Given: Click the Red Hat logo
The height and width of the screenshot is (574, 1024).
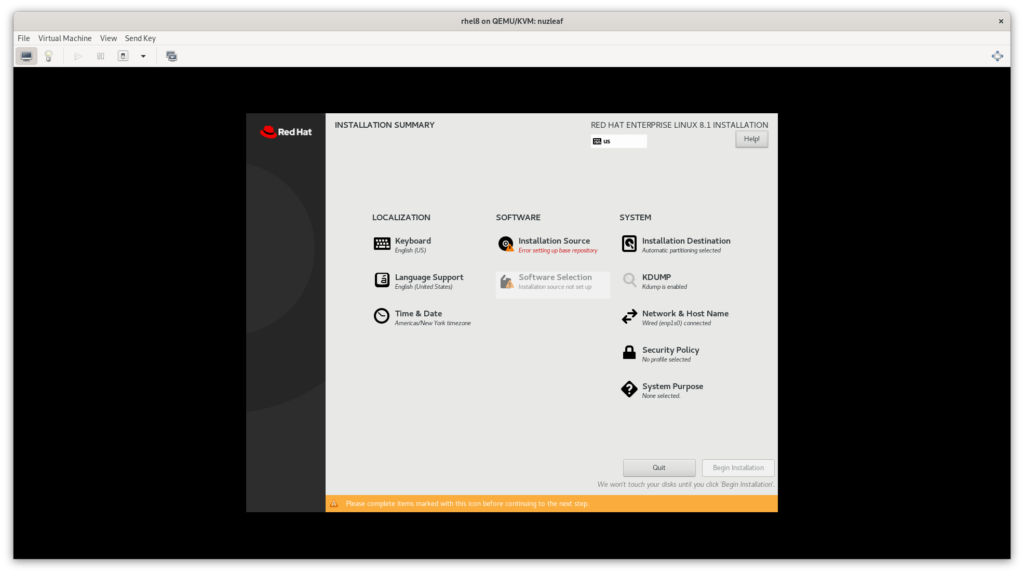Looking at the screenshot, I should (x=286, y=132).
